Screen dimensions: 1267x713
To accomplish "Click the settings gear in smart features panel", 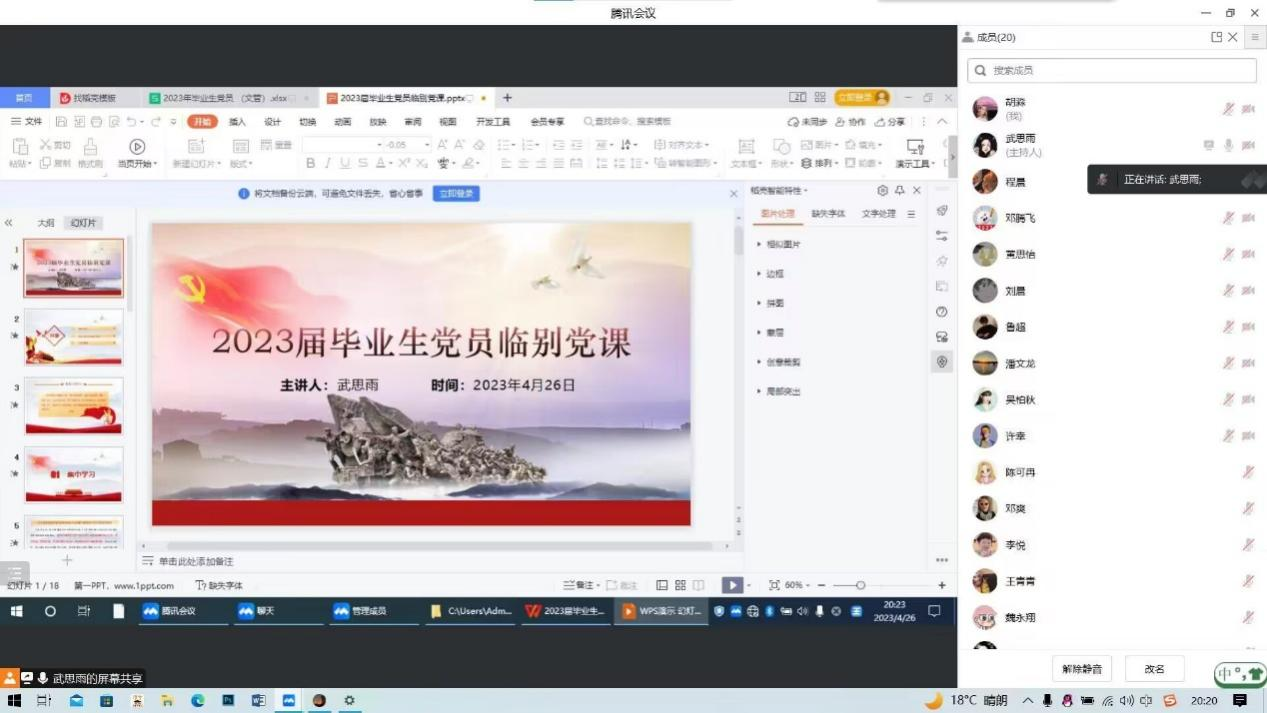I will [882, 190].
